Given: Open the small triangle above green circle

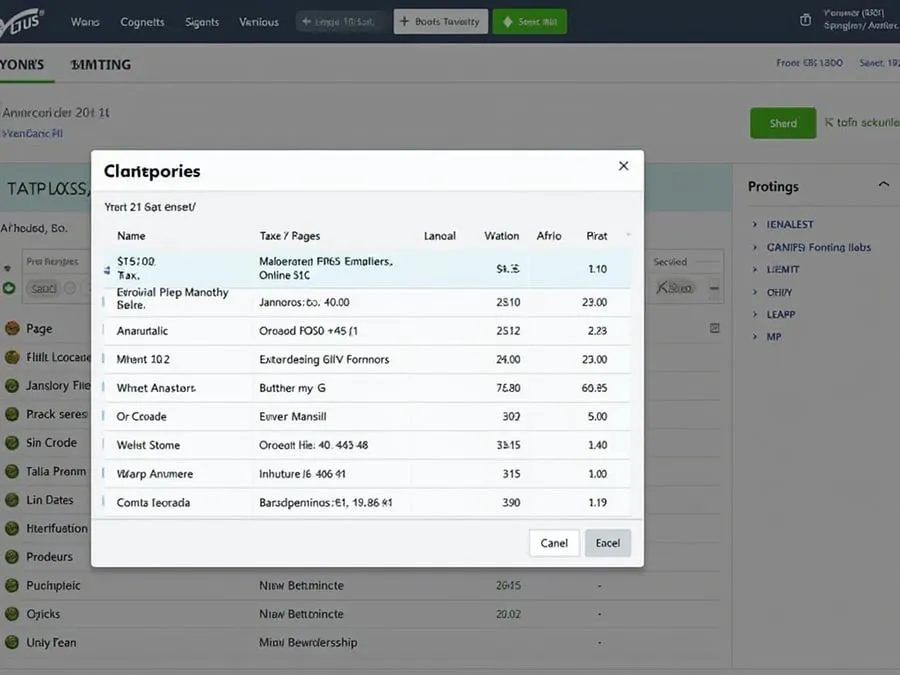Looking at the screenshot, I should pyautogui.click(x=7, y=268).
